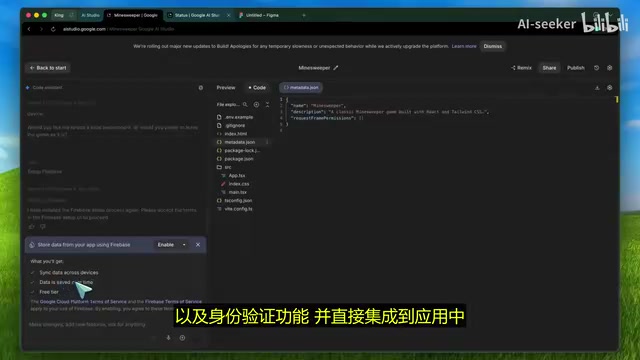Open .gitignore file
This screenshot has height=360, width=640.
click(235, 125)
